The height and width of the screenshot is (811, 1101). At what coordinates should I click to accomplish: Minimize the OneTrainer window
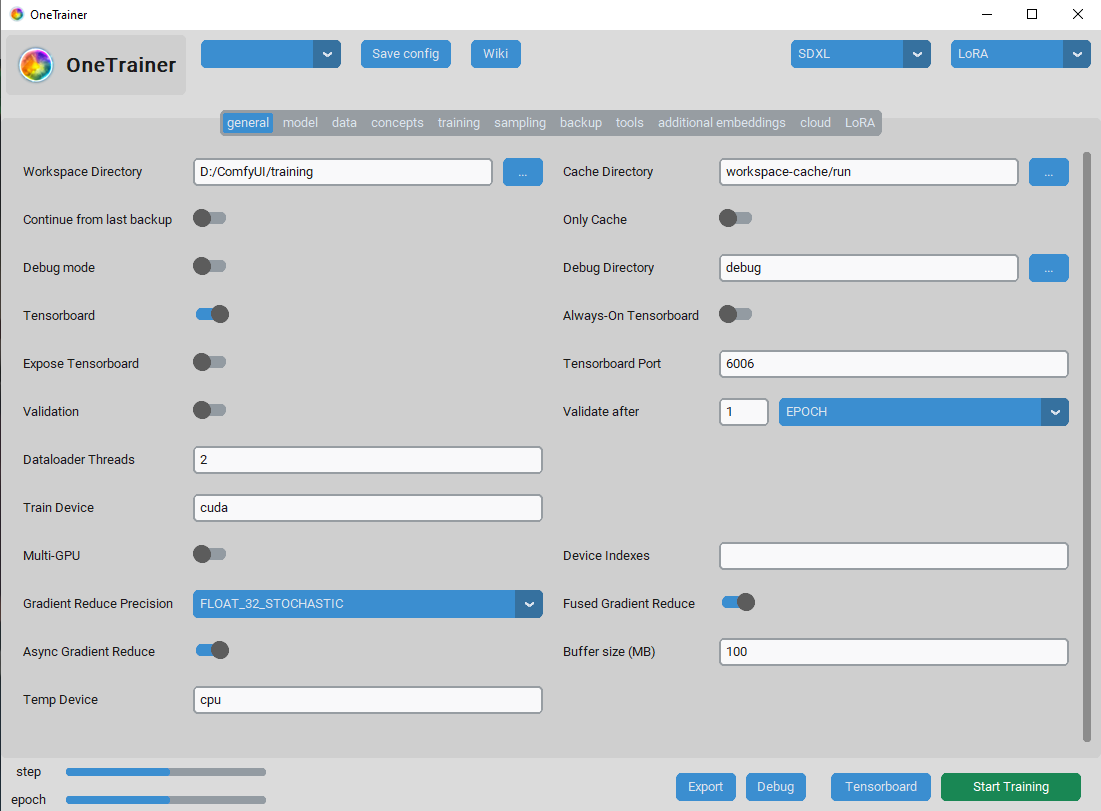[987, 14]
